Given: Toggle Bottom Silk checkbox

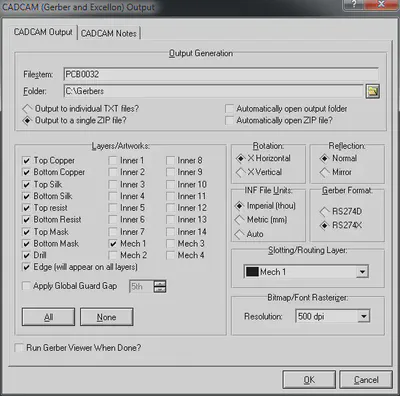Looking at the screenshot, I should (26, 196).
